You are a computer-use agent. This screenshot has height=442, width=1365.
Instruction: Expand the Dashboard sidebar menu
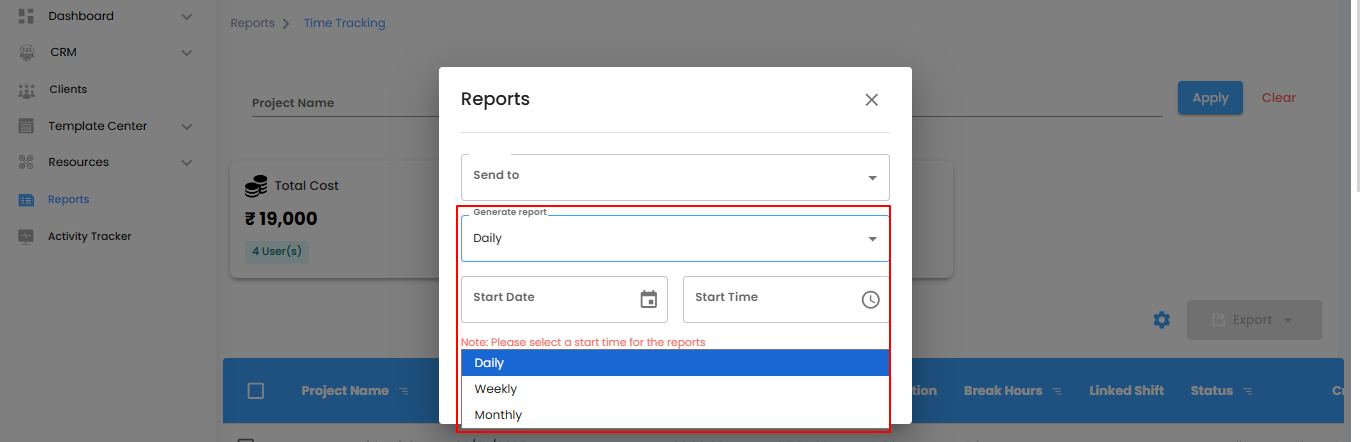[x=186, y=16]
